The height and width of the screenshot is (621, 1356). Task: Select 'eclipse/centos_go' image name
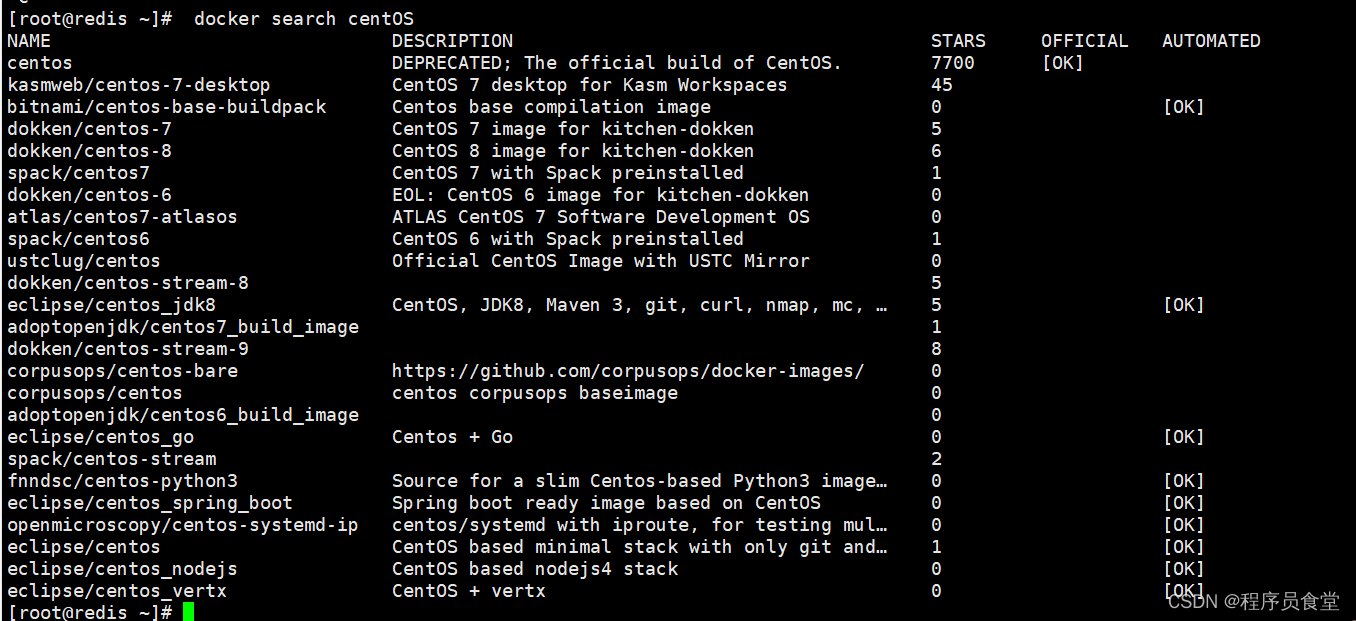click(x=101, y=437)
